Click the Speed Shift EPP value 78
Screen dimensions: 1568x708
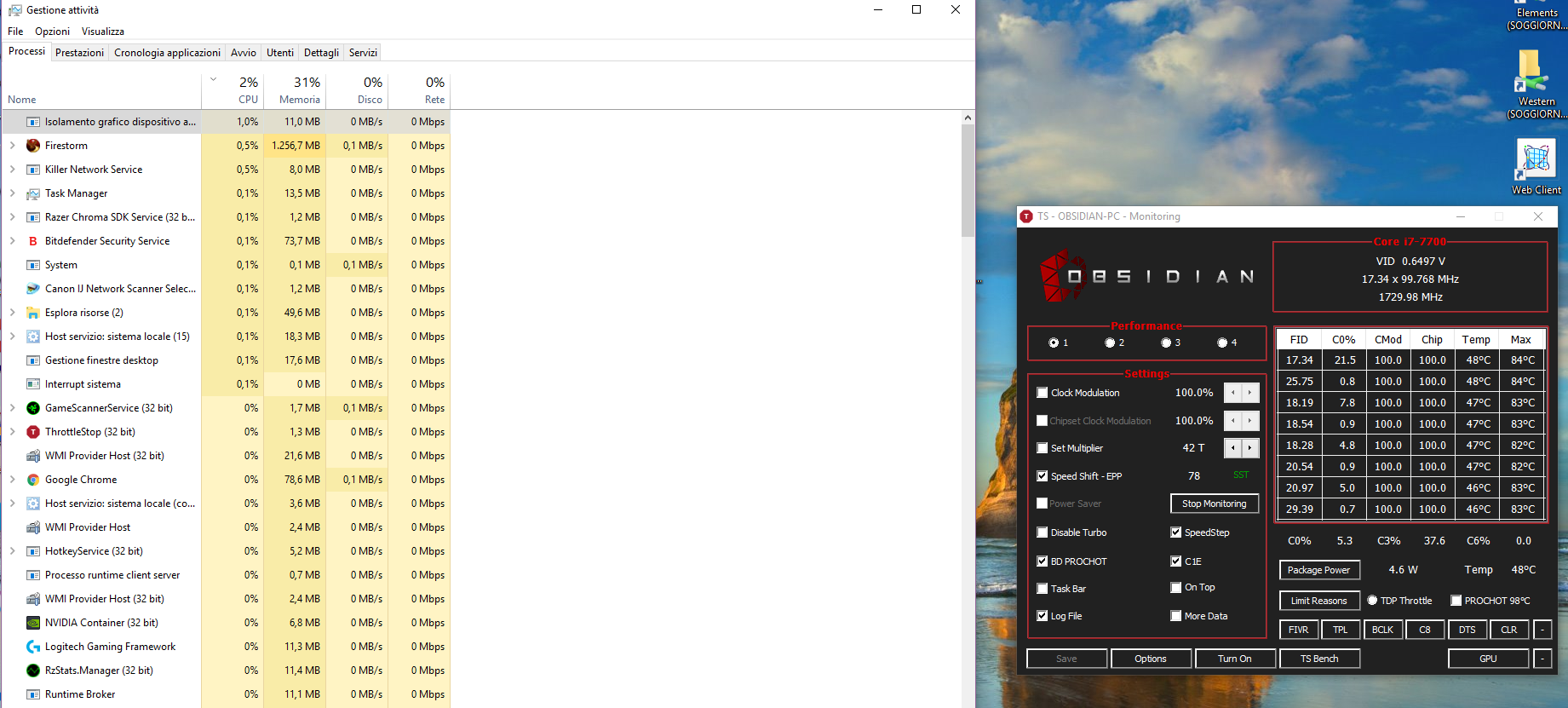click(1194, 476)
